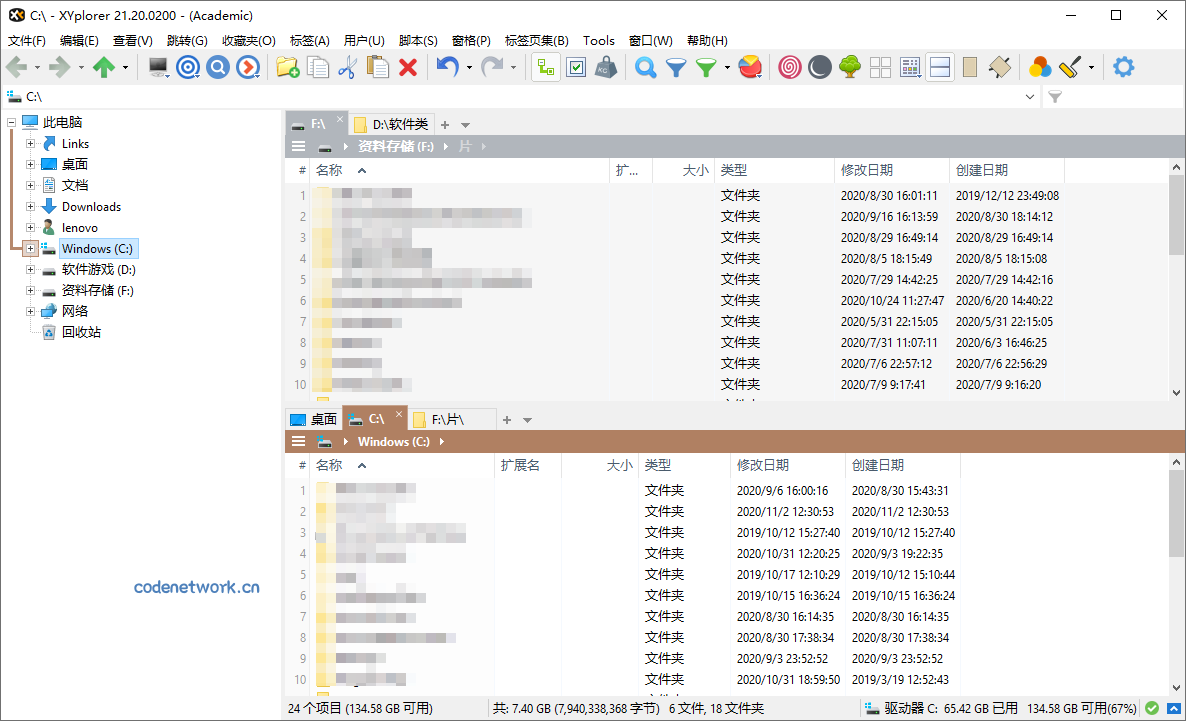The image size is (1186, 721).
Task: Click the green Up arrow icon
Action: (104, 67)
